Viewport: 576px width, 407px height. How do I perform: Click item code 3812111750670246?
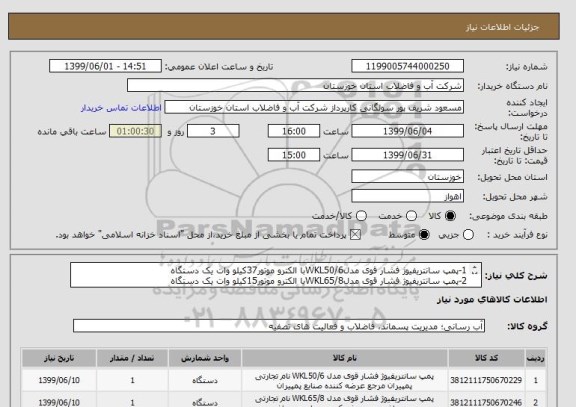coord(486,403)
